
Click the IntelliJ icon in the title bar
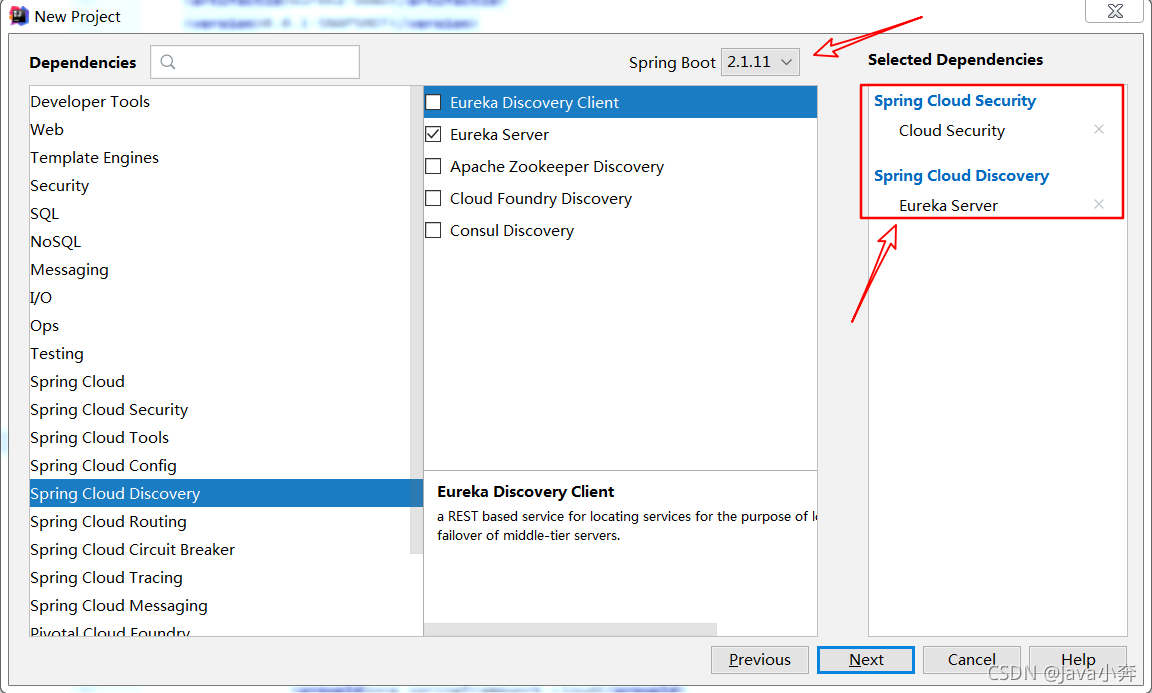tap(18, 15)
